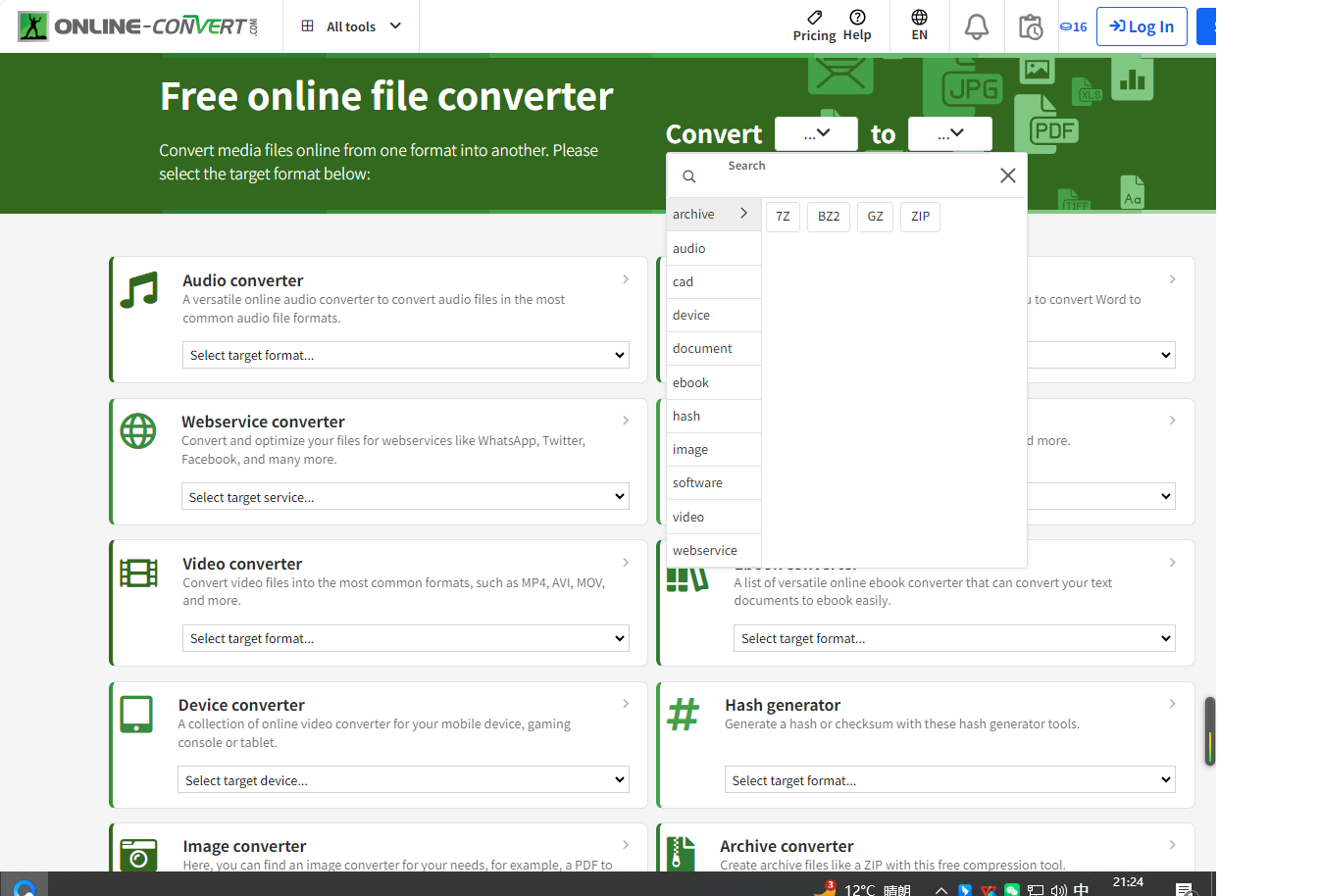Select the image category in the list
Screen dimensions: 1321x896
pos(690,450)
